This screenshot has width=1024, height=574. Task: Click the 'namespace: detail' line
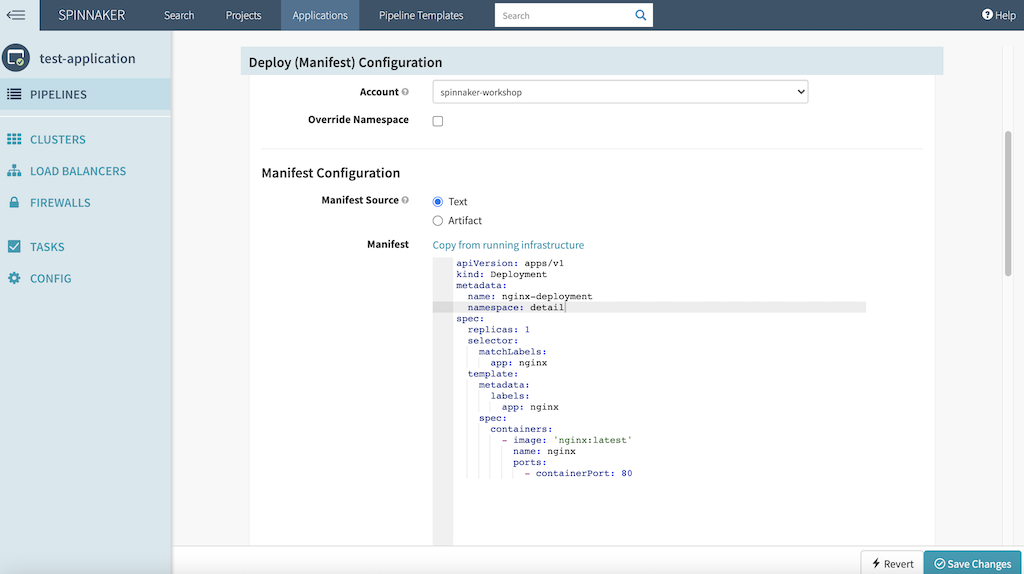click(515, 307)
